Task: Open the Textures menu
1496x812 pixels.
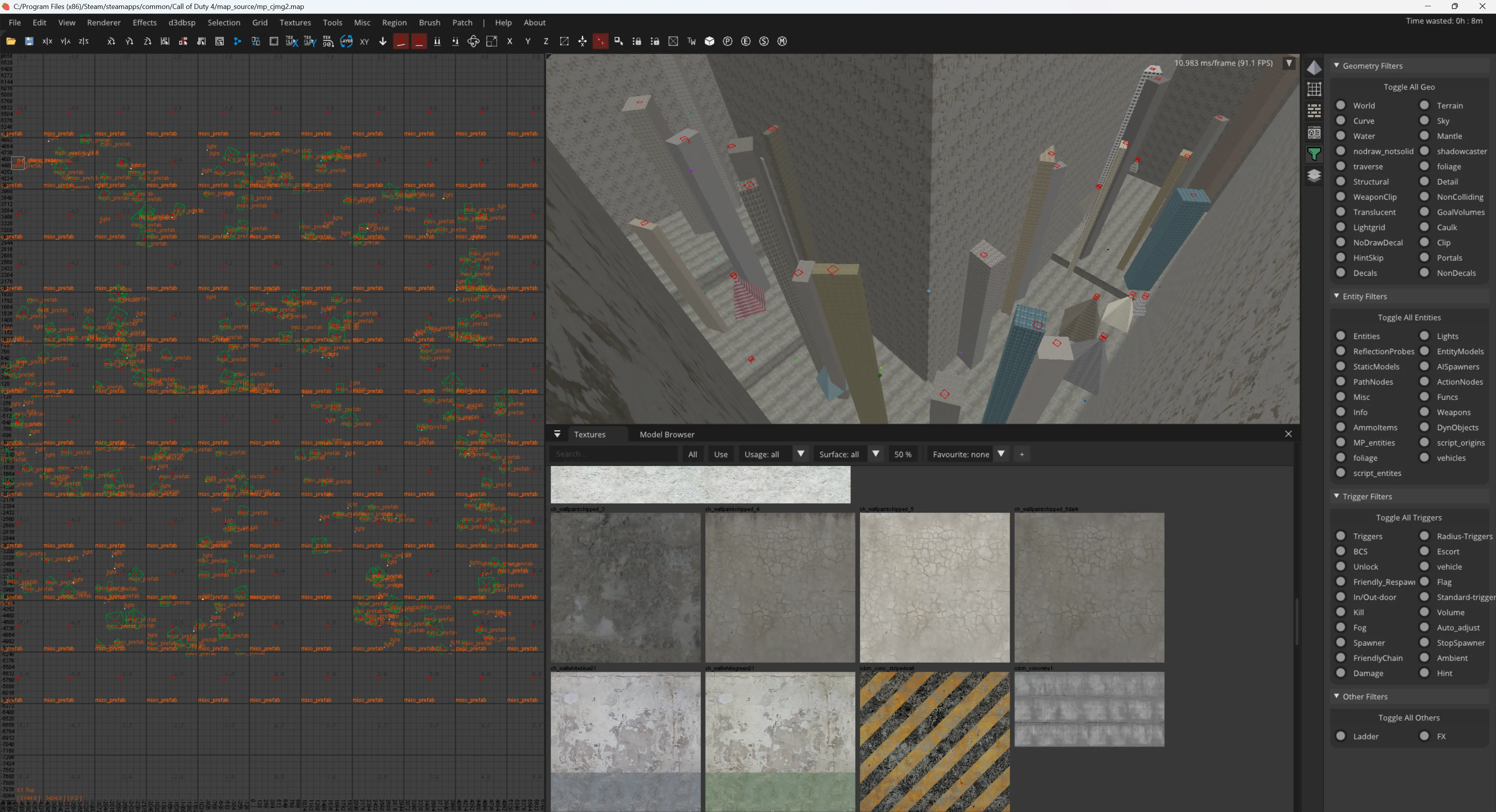Action: 295,23
